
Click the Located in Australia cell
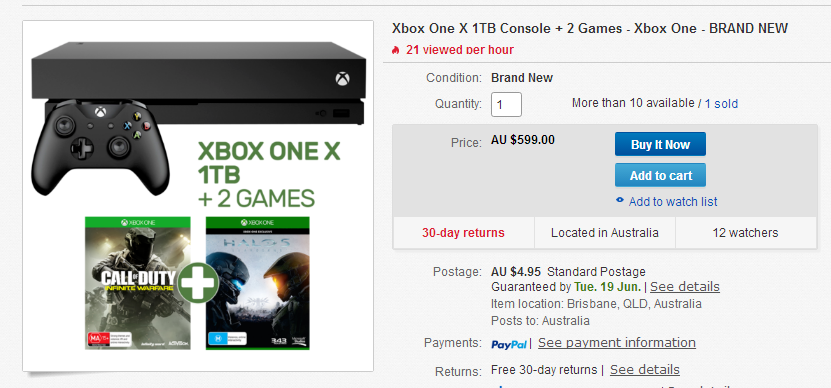tap(605, 233)
